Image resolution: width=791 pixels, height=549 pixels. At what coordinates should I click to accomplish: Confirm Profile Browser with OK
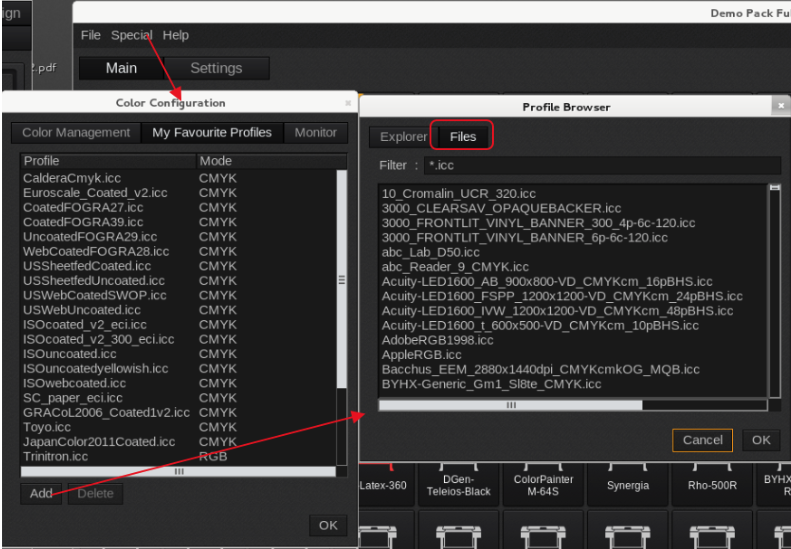761,440
